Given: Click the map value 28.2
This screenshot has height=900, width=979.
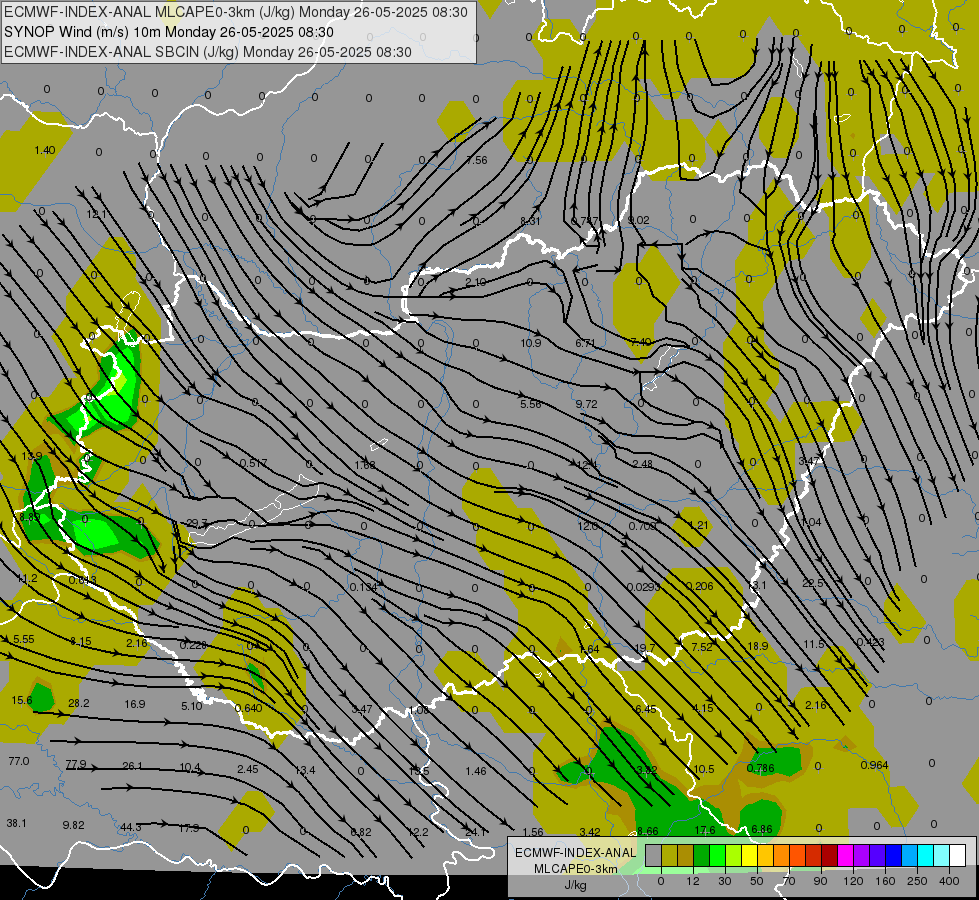Looking at the screenshot, I should [x=79, y=703].
